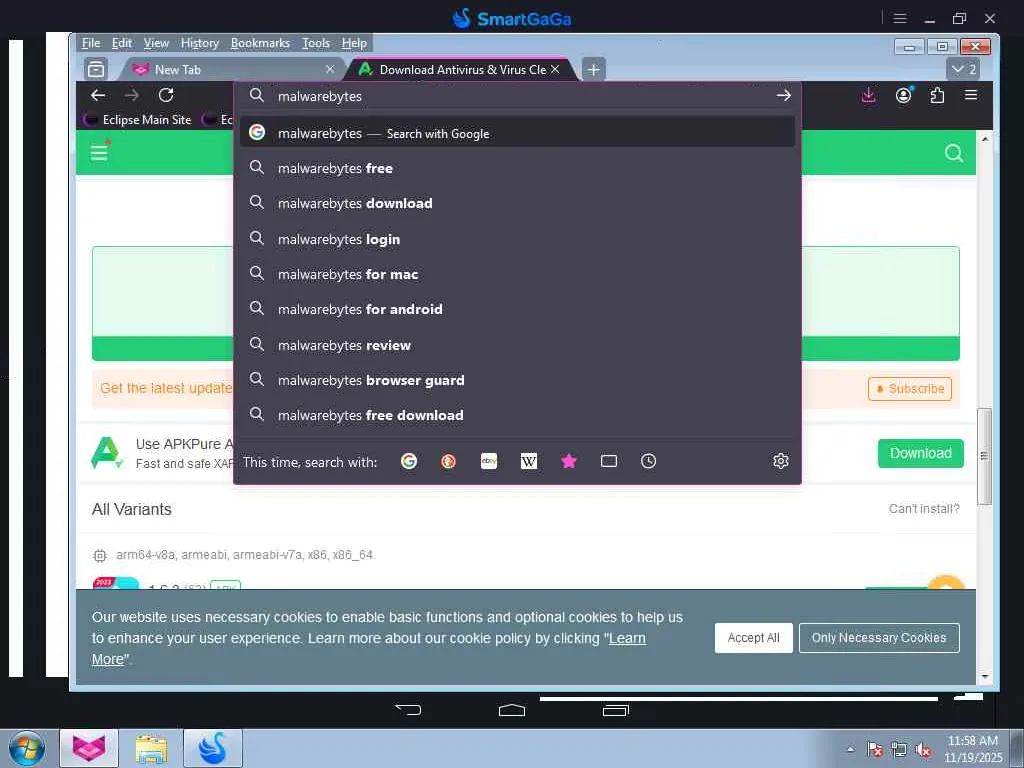This screenshot has height=768, width=1024.
Task: Reload the page with the refresh icon
Action: 166,95
